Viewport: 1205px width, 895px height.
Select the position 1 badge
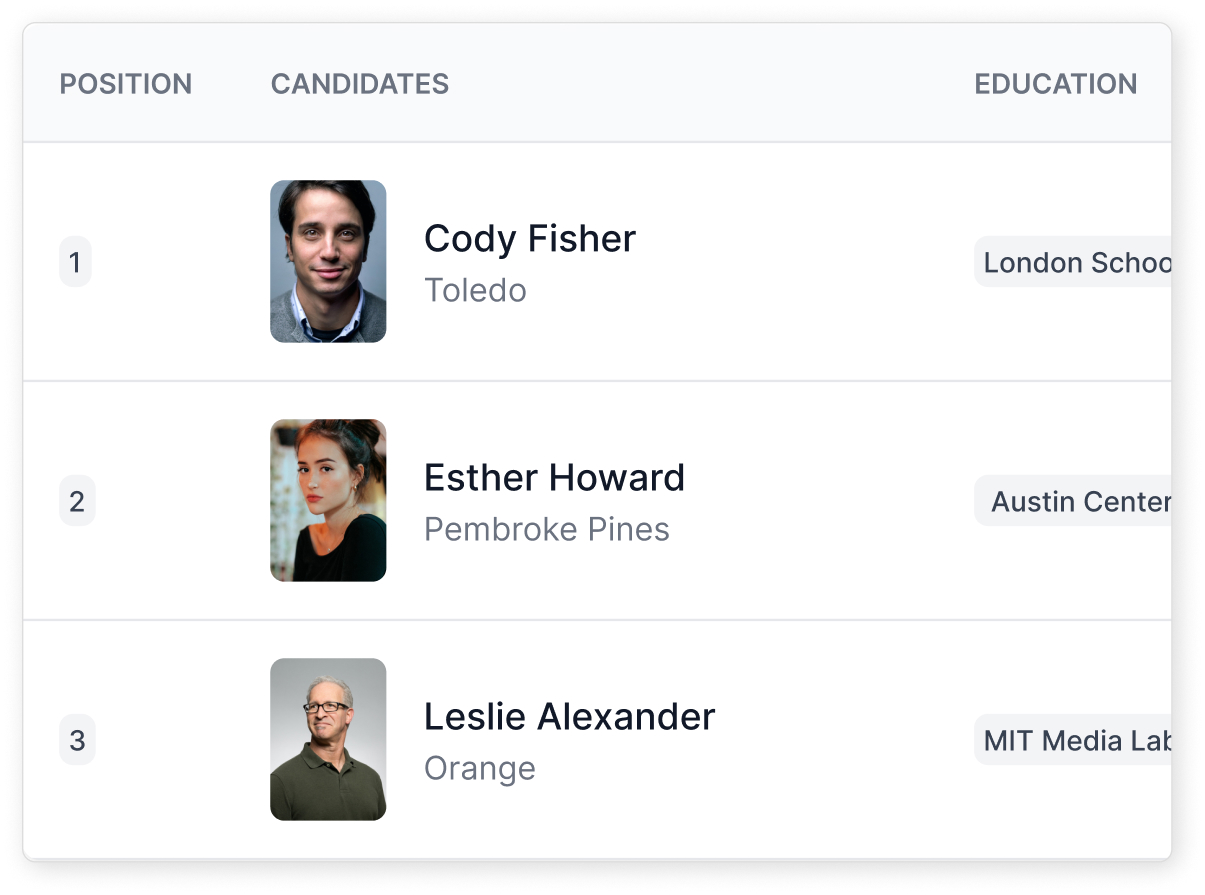75,262
